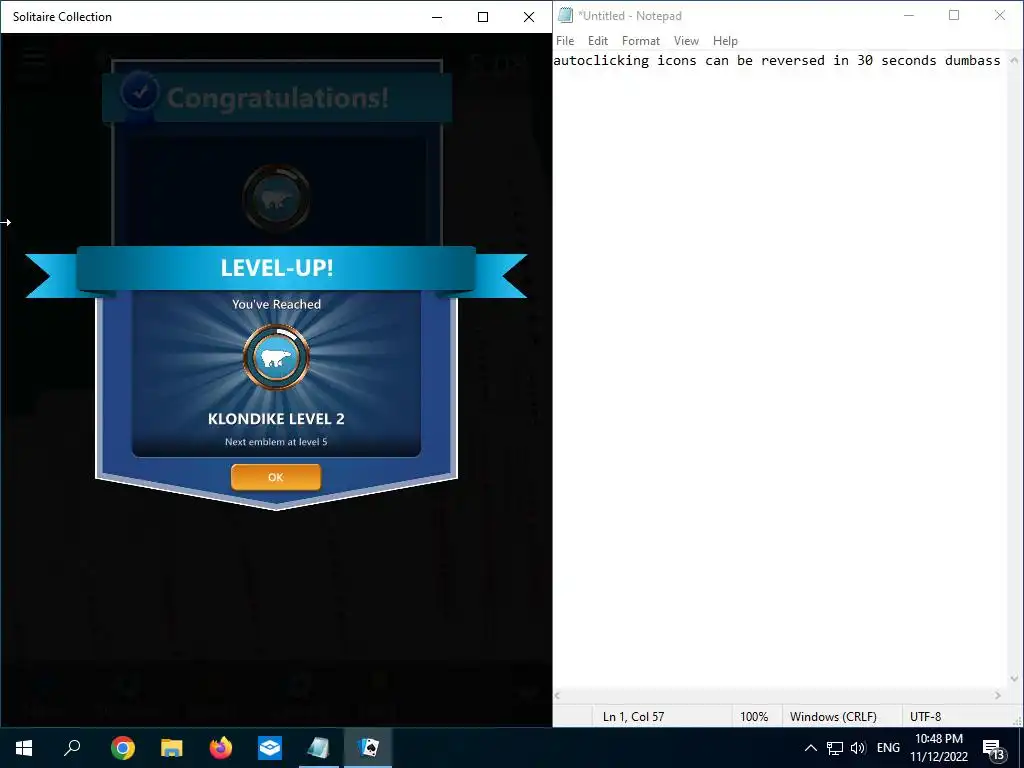Minimize the Notepad window
1024x768 pixels.
908,16
